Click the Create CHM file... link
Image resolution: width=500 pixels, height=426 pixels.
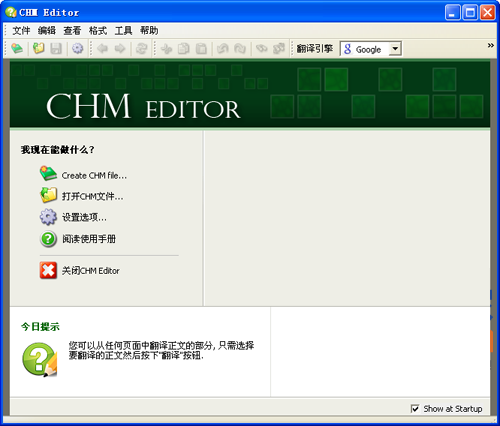(x=94, y=175)
